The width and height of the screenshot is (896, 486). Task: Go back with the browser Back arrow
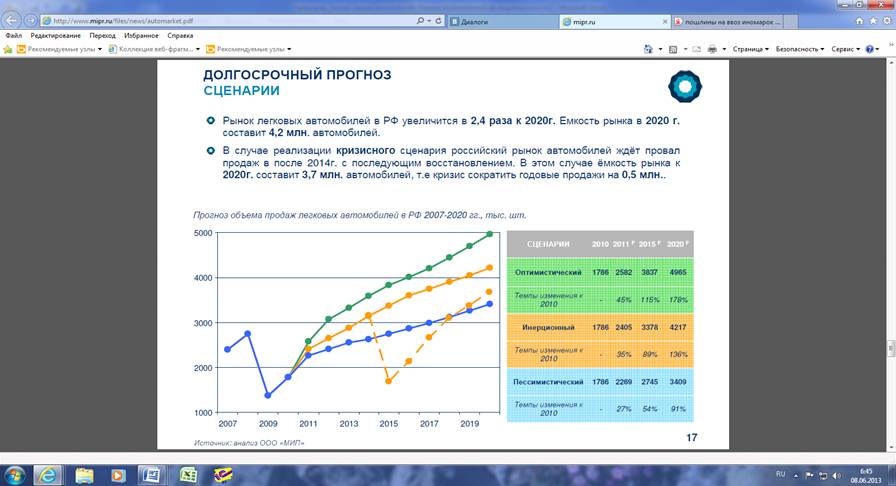click(x=11, y=21)
